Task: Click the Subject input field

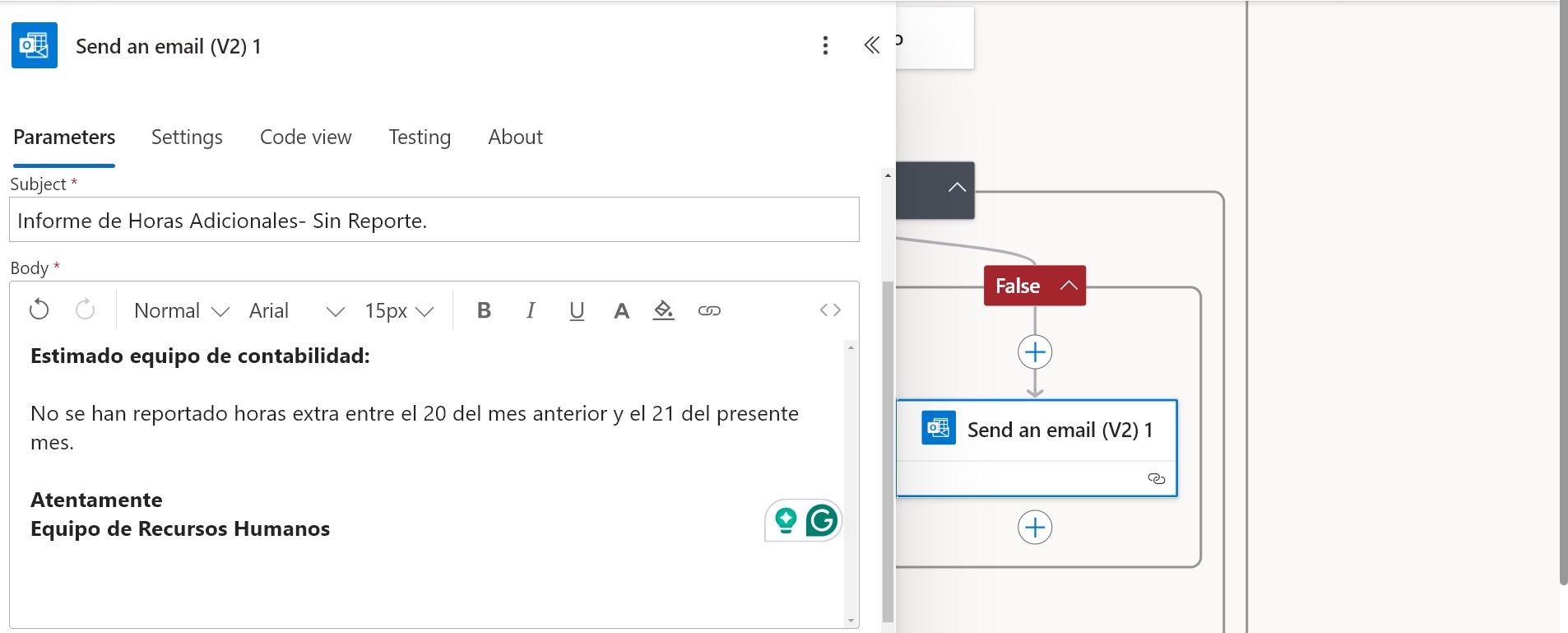Action: (434, 220)
